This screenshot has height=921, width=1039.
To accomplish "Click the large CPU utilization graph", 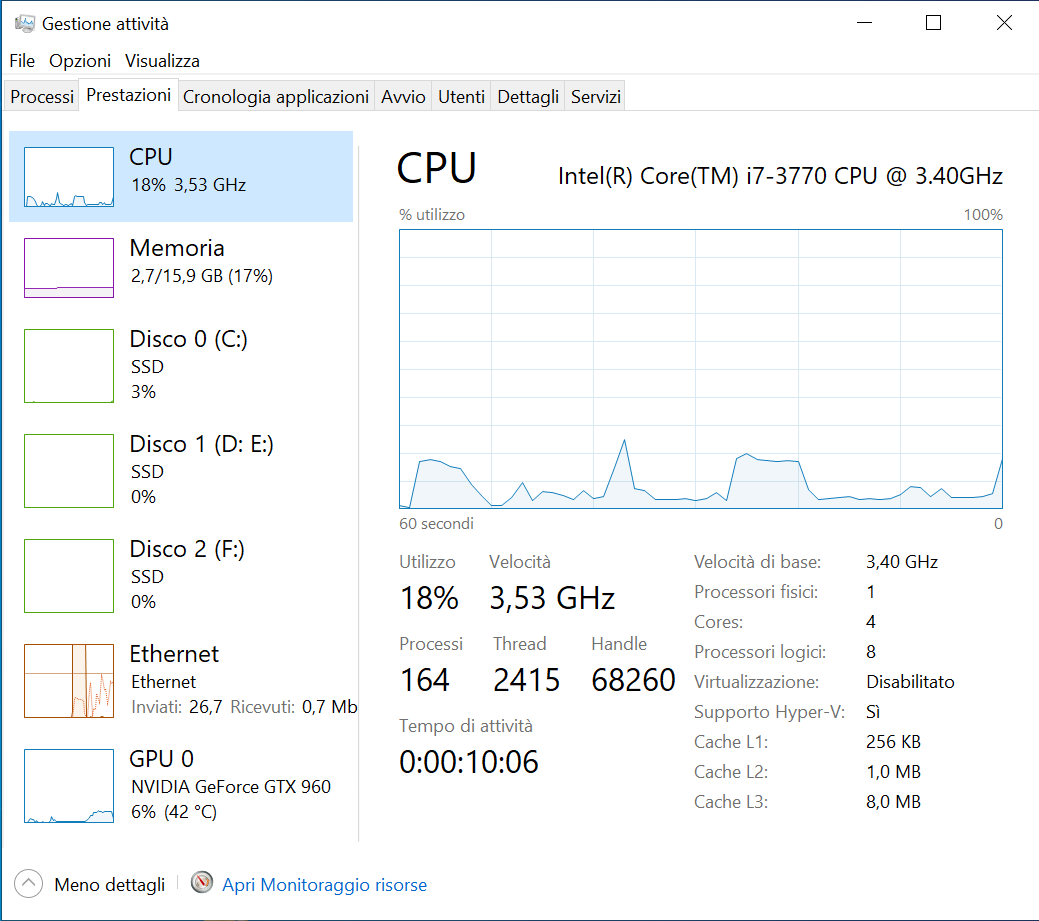I will 700,369.
